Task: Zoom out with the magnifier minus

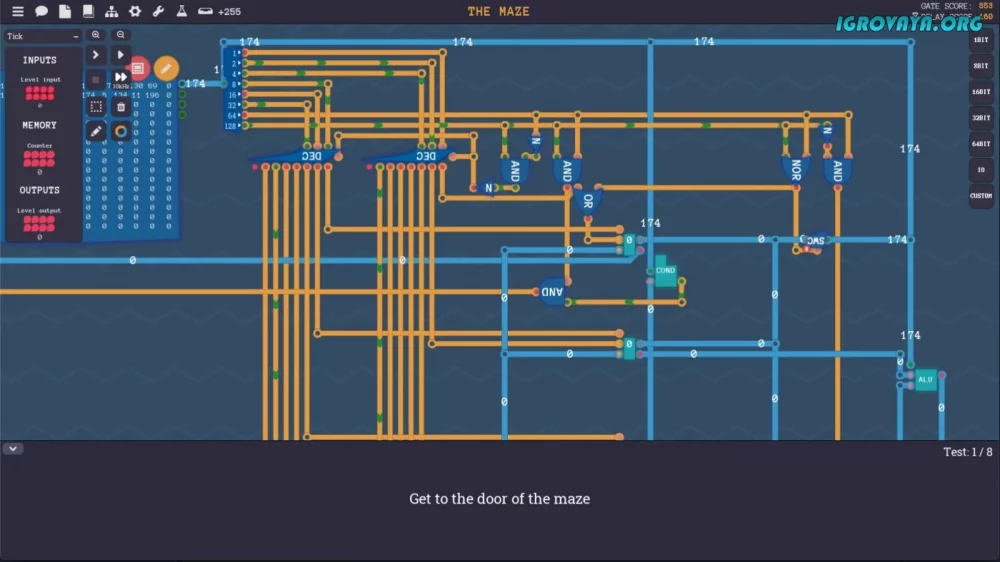Action: (x=121, y=35)
